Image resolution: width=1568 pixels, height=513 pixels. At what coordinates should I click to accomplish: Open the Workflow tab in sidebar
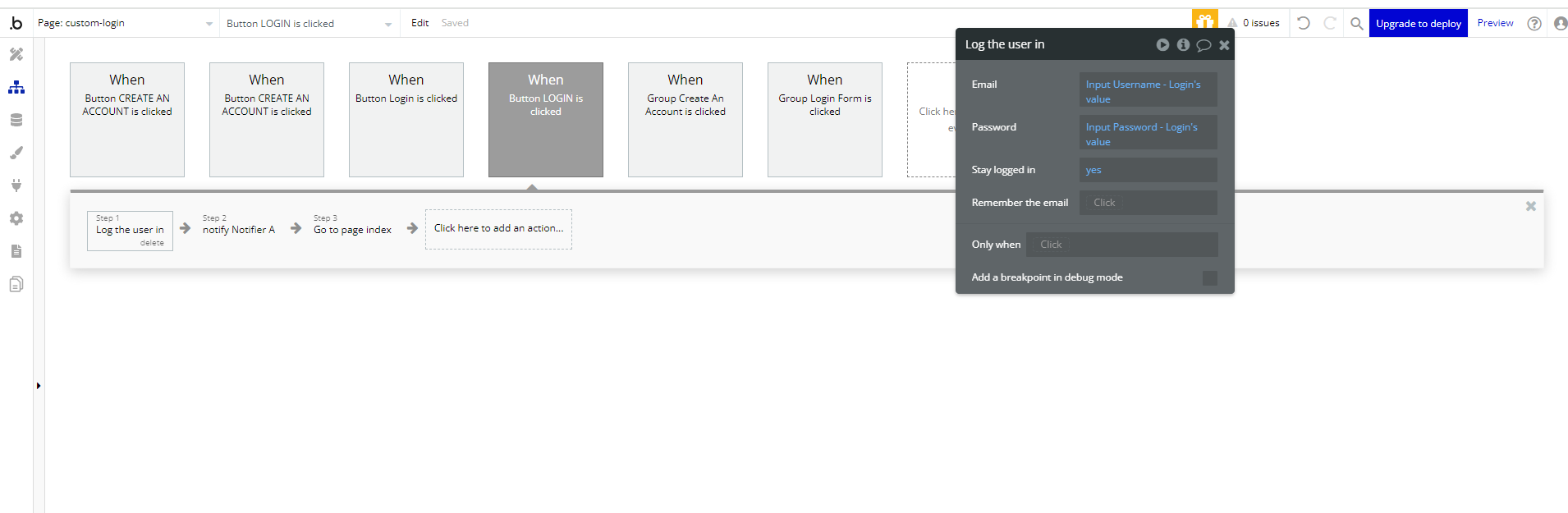click(16, 87)
